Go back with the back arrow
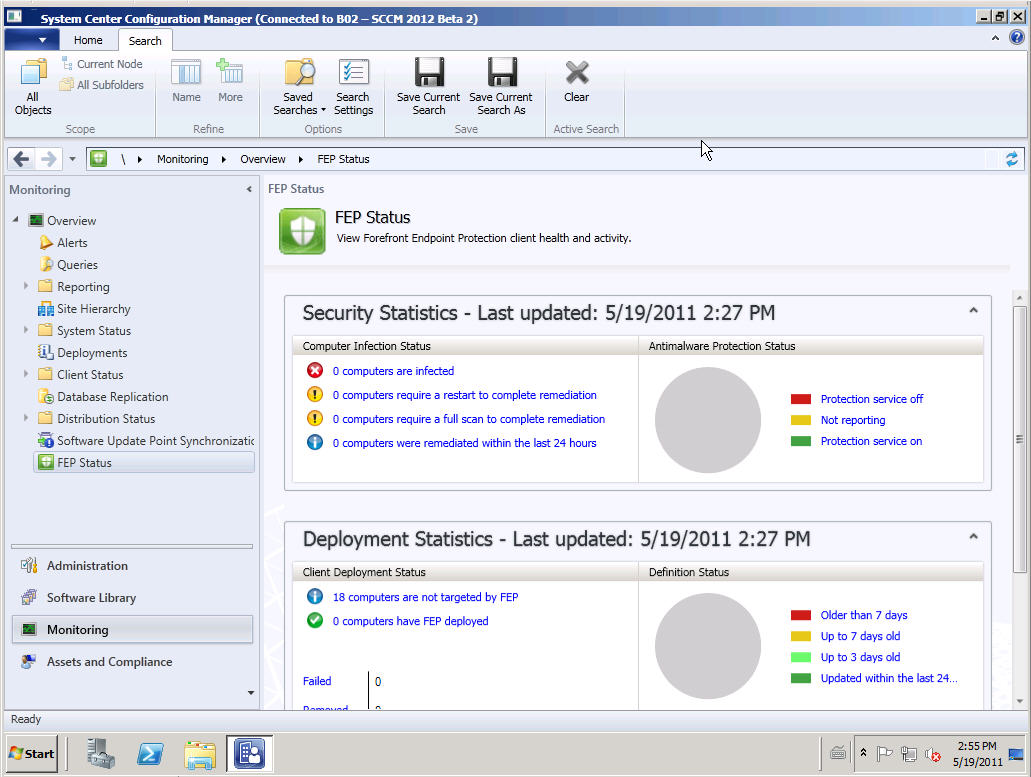Image resolution: width=1031 pixels, height=777 pixels. tap(22, 159)
